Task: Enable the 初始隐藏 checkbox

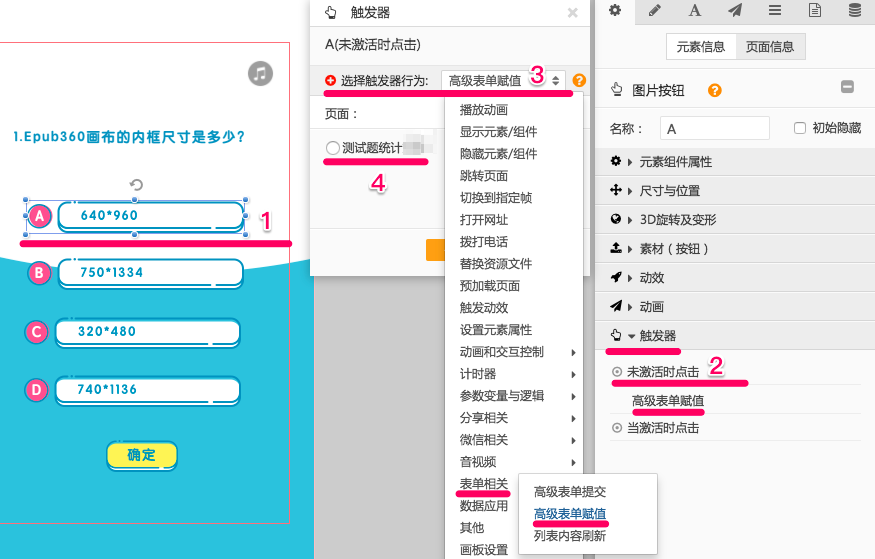Action: coord(799,128)
